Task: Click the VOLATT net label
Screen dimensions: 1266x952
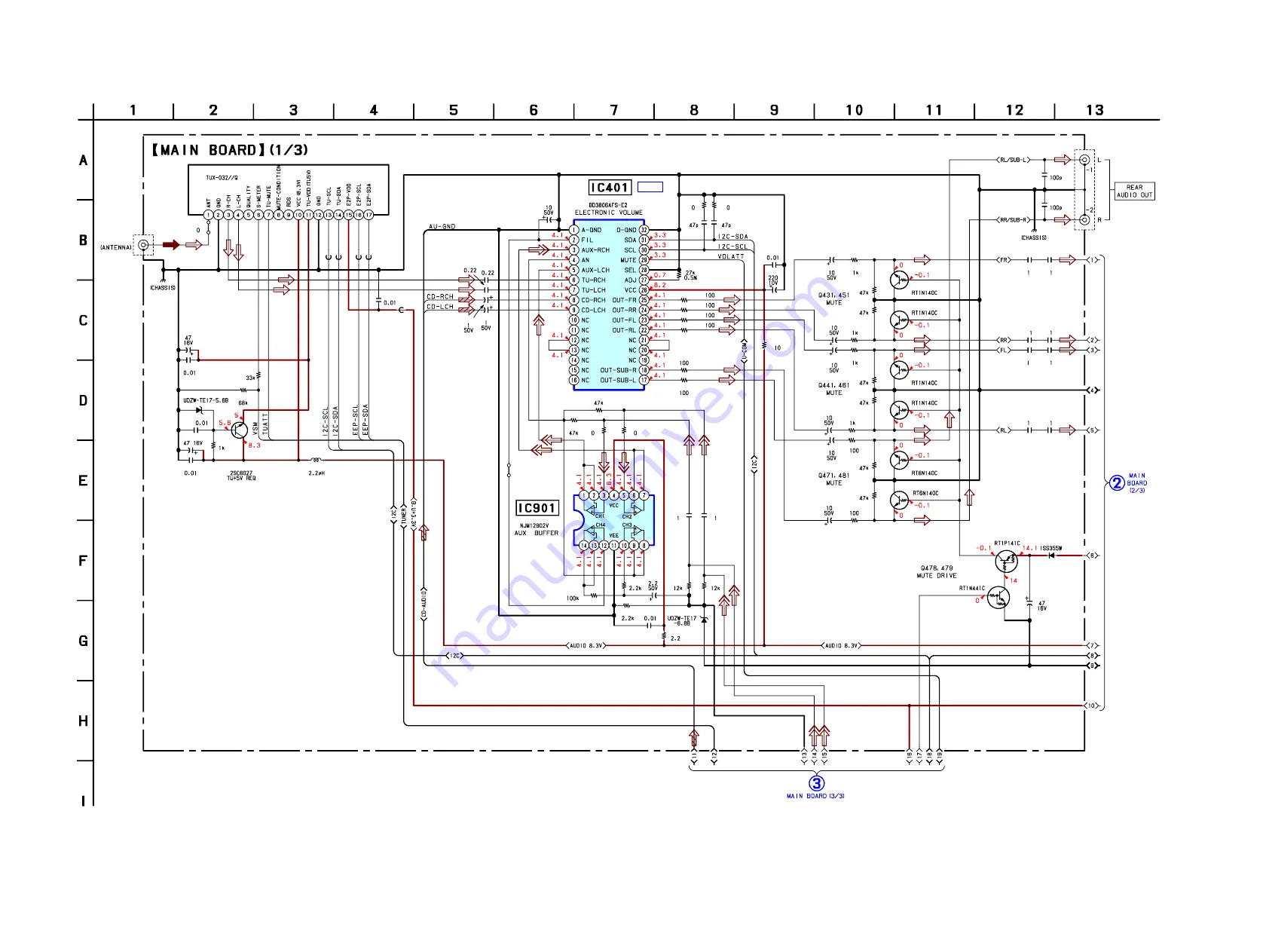Action: click(x=730, y=257)
